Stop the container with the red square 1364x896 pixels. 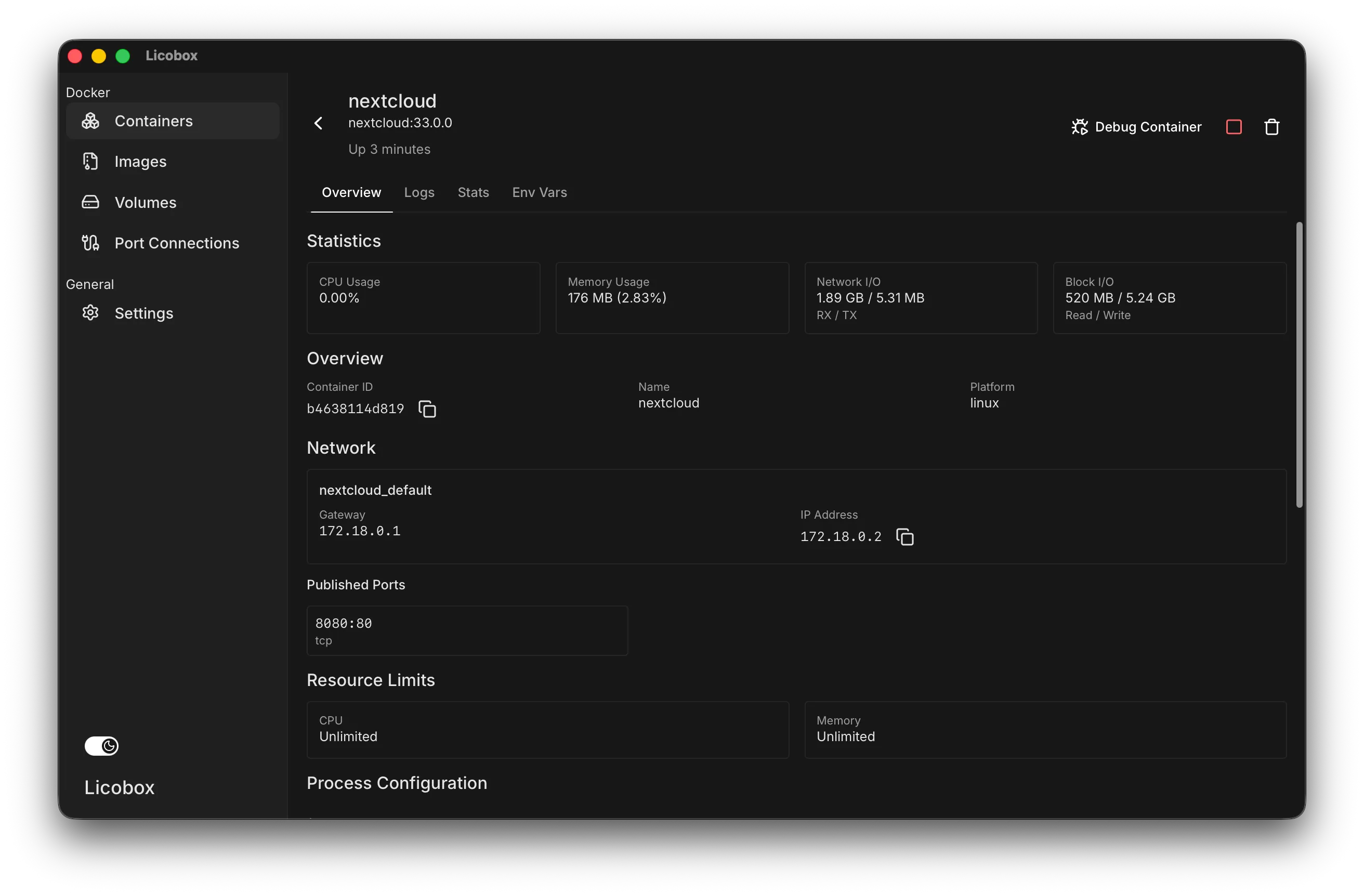pos(1234,127)
